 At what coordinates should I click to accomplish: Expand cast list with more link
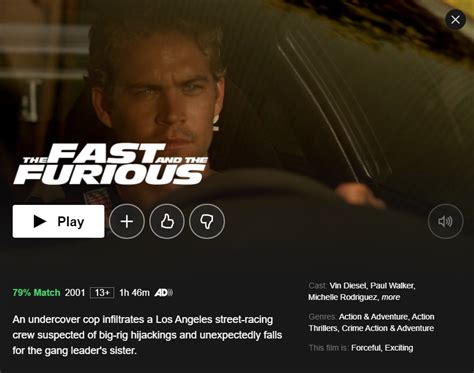coord(391,297)
